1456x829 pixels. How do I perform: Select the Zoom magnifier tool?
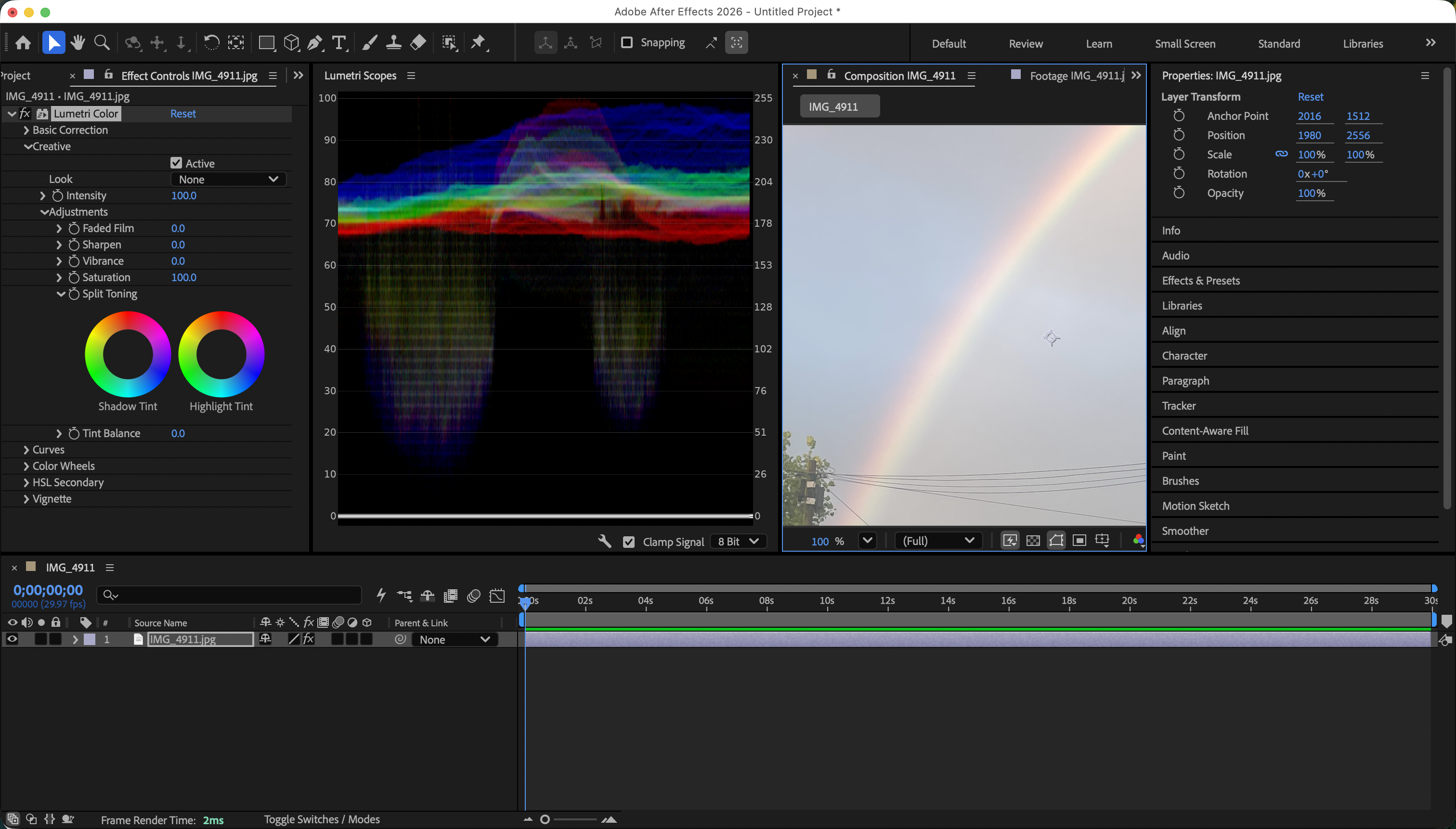pos(102,43)
